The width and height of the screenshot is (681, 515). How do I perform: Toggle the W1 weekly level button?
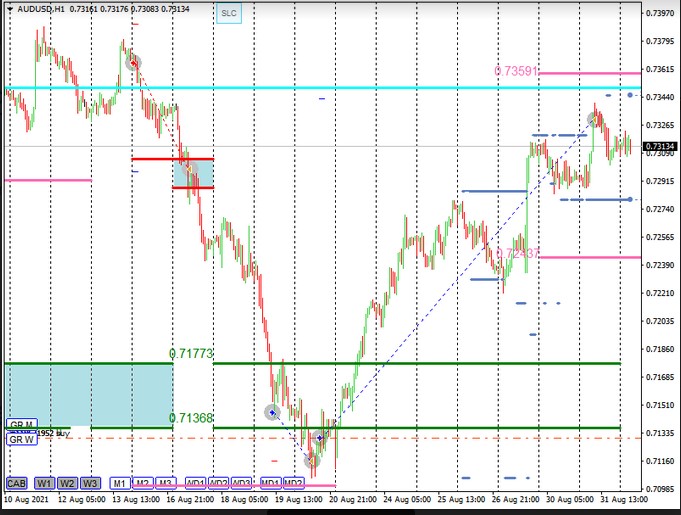point(45,483)
